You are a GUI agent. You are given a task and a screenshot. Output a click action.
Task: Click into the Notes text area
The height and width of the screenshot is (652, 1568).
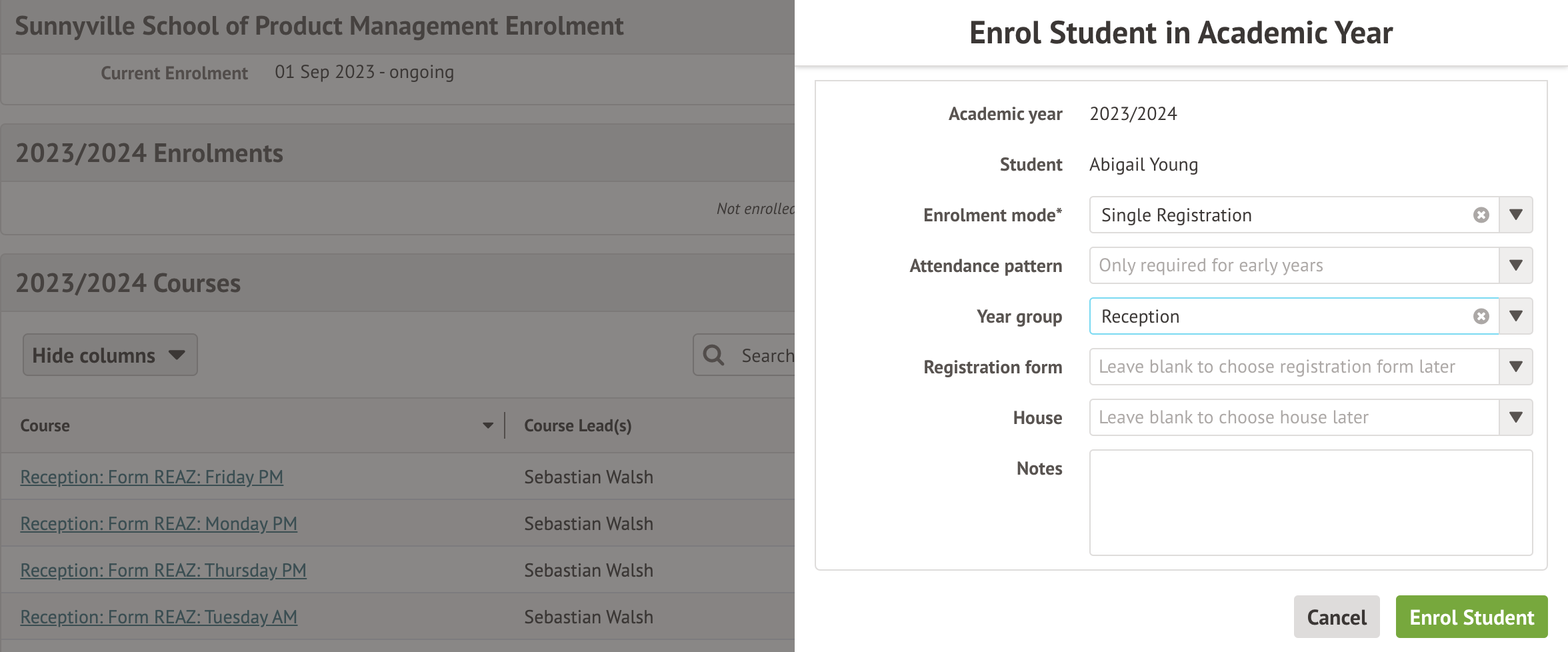tap(1310, 503)
